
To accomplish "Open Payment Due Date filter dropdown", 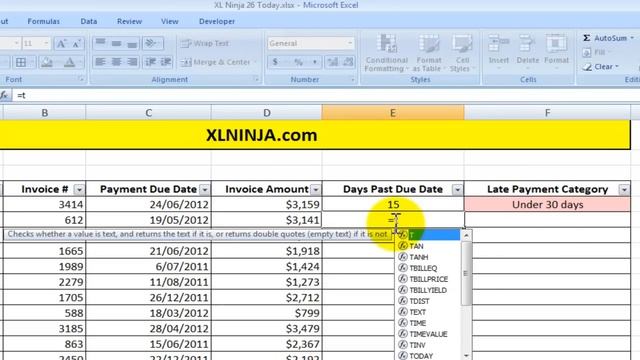I will coord(204,190).
